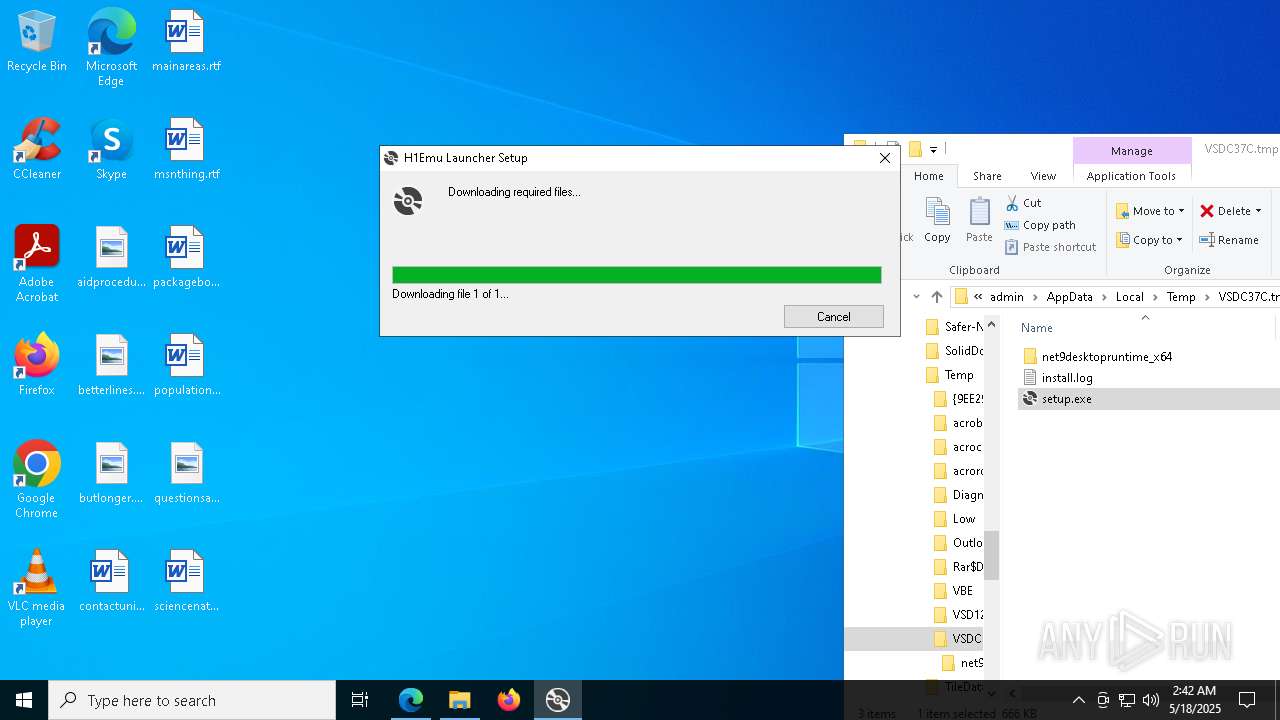Screen dimensions: 1280x720
Task: Open the Recycle Bin desktop icon
Action: tap(37, 42)
